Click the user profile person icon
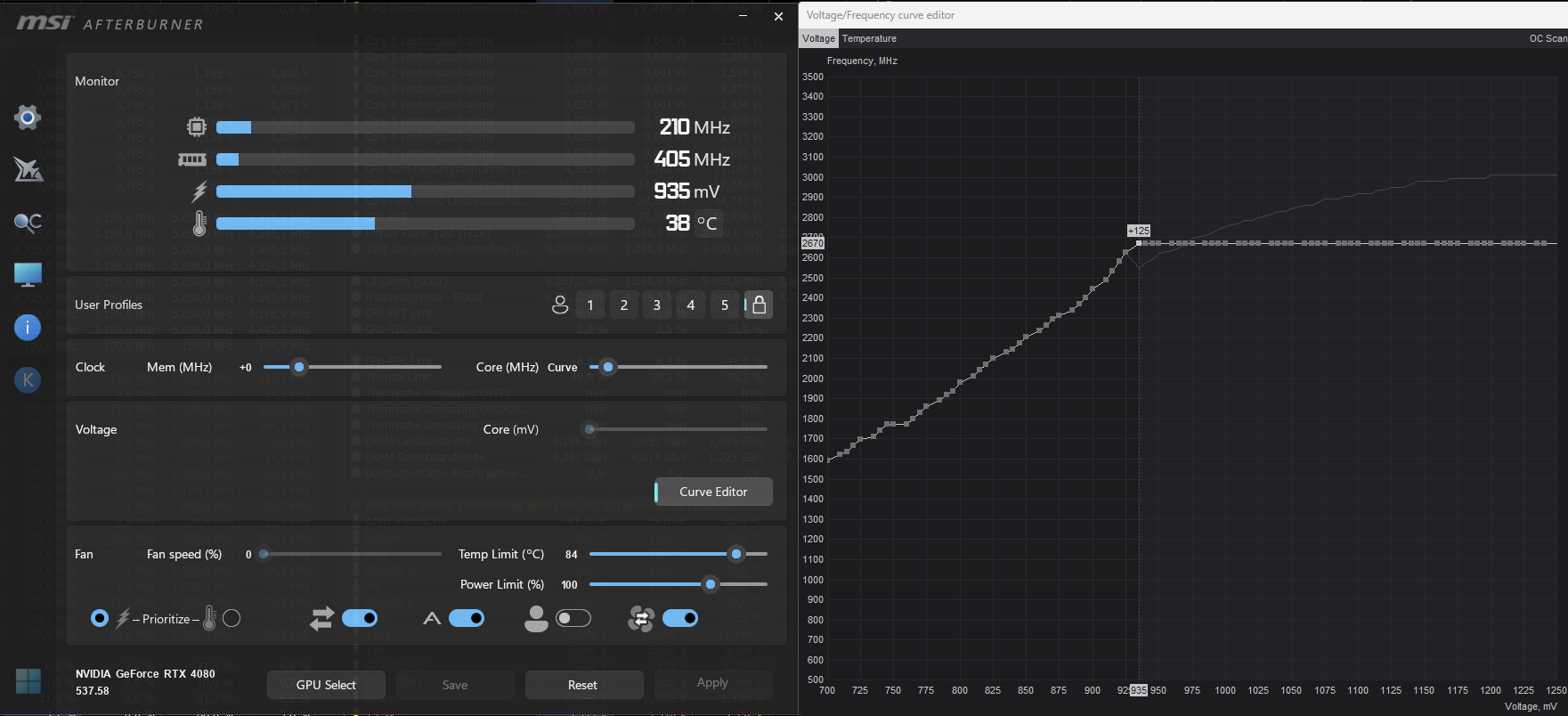 (560, 305)
